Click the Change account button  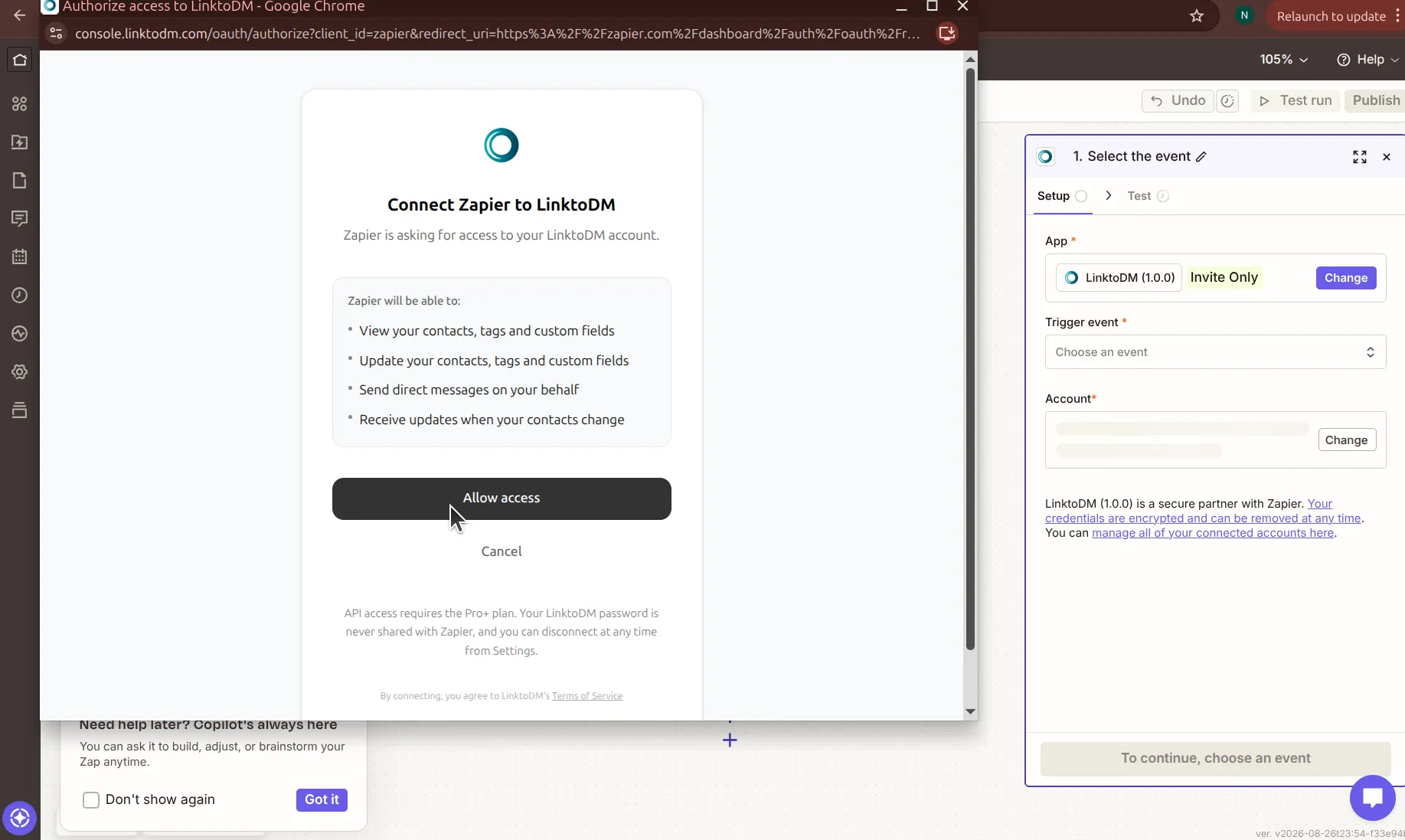click(1346, 440)
